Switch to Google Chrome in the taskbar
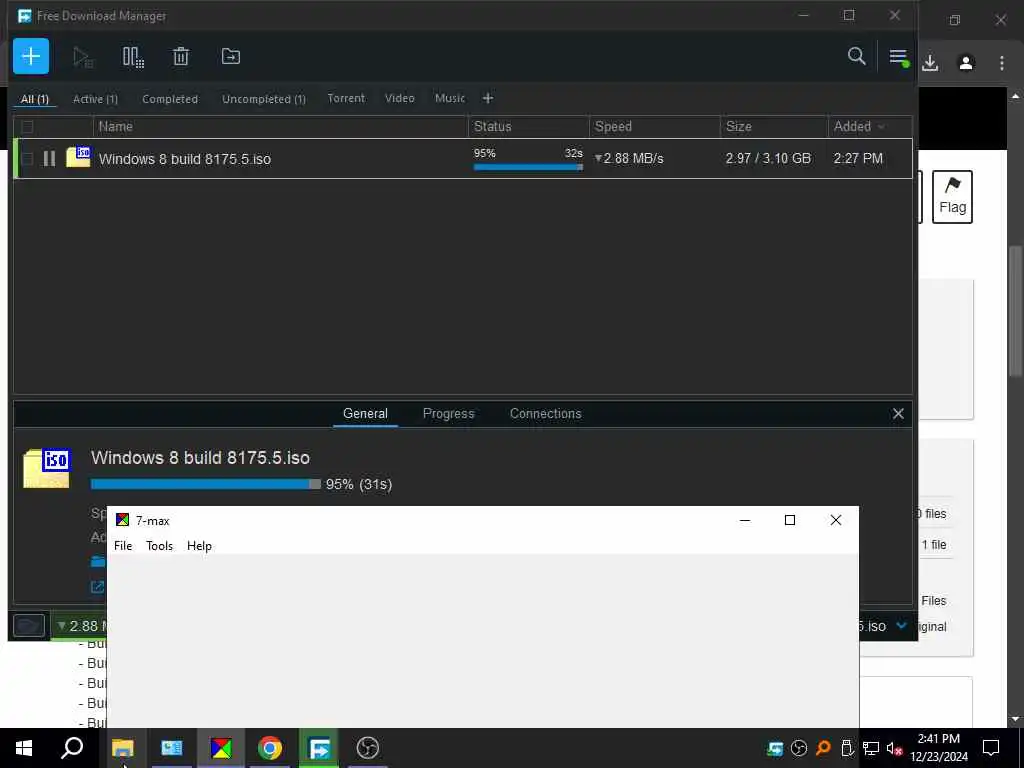The height and width of the screenshot is (768, 1024). pos(270,748)
